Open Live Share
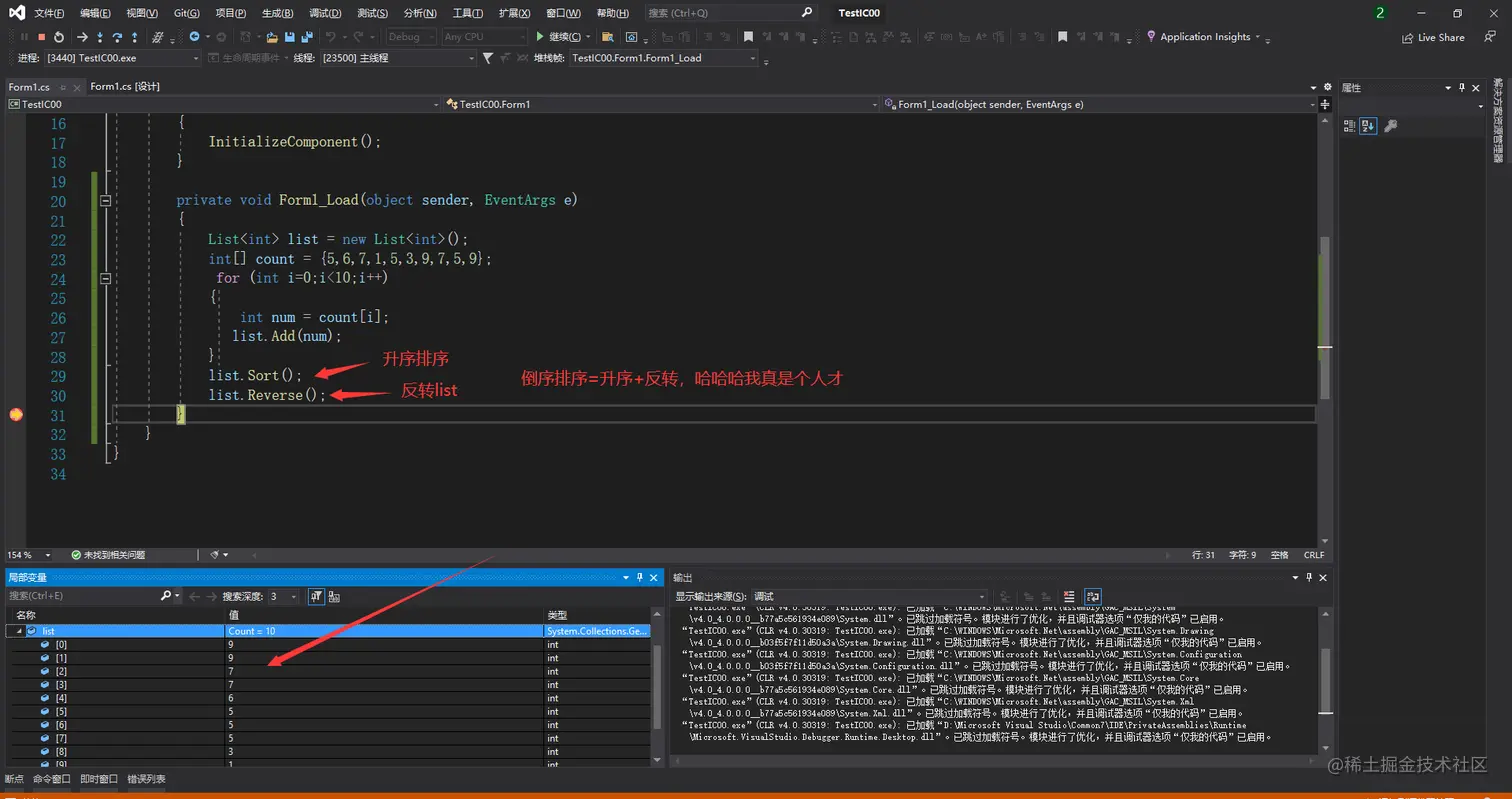This screenshot has height=799, width=1512. (1433, 37)
